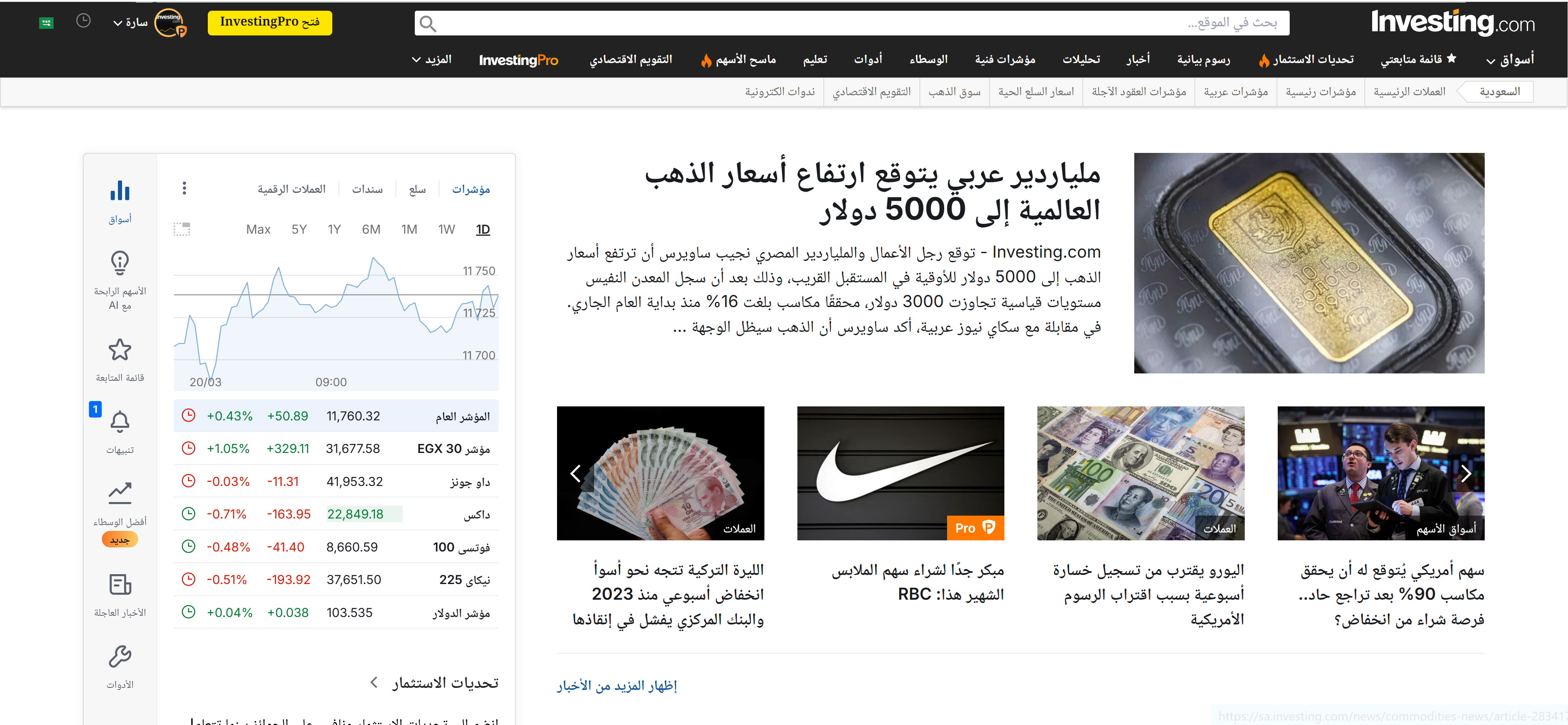This screenshot has height=725, width=1568.
Task: Click the star icon next to قائمة متابعتي
Action: click(1451, 59)
